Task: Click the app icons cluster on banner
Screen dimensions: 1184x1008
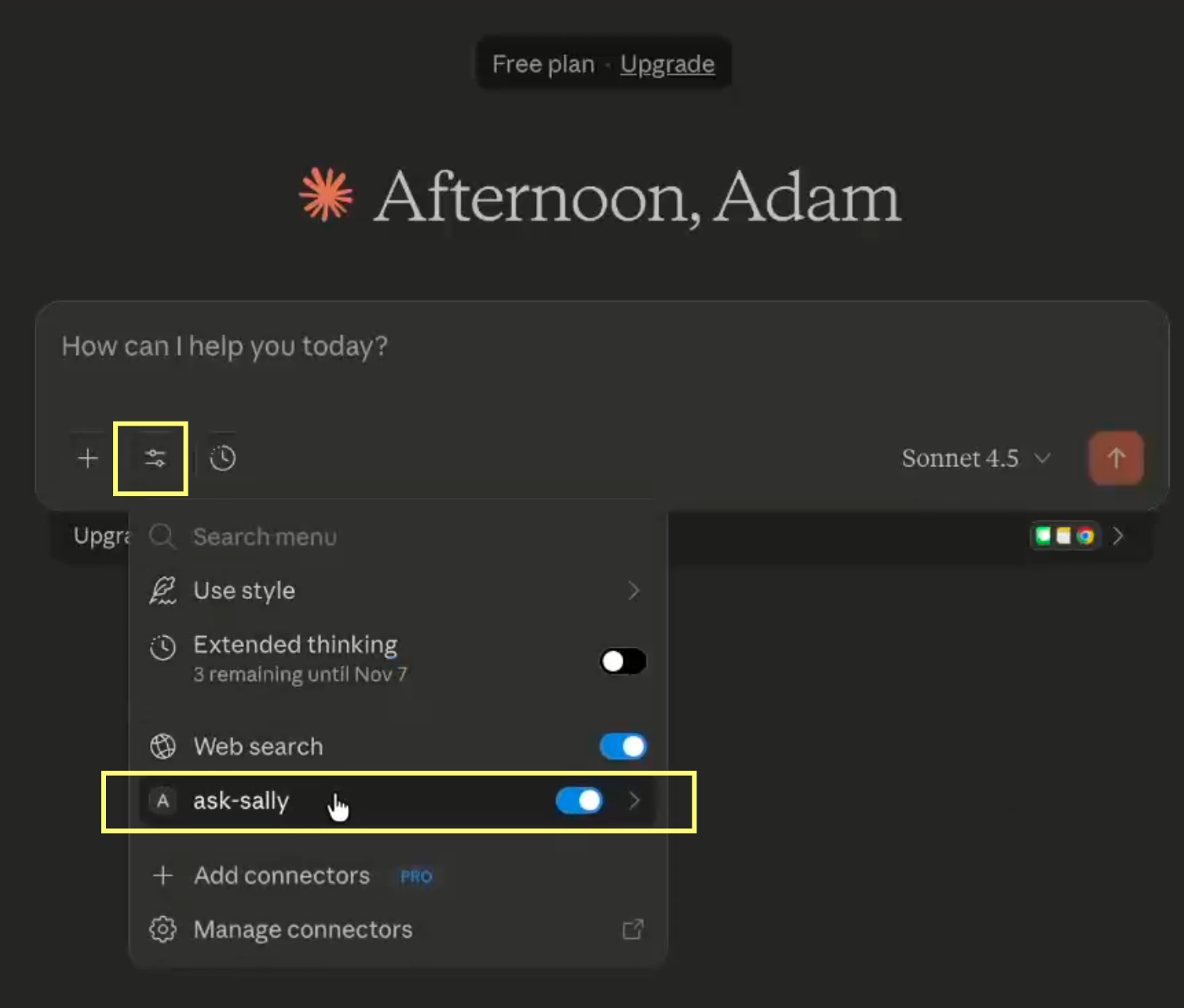Action: [1064, 536]
